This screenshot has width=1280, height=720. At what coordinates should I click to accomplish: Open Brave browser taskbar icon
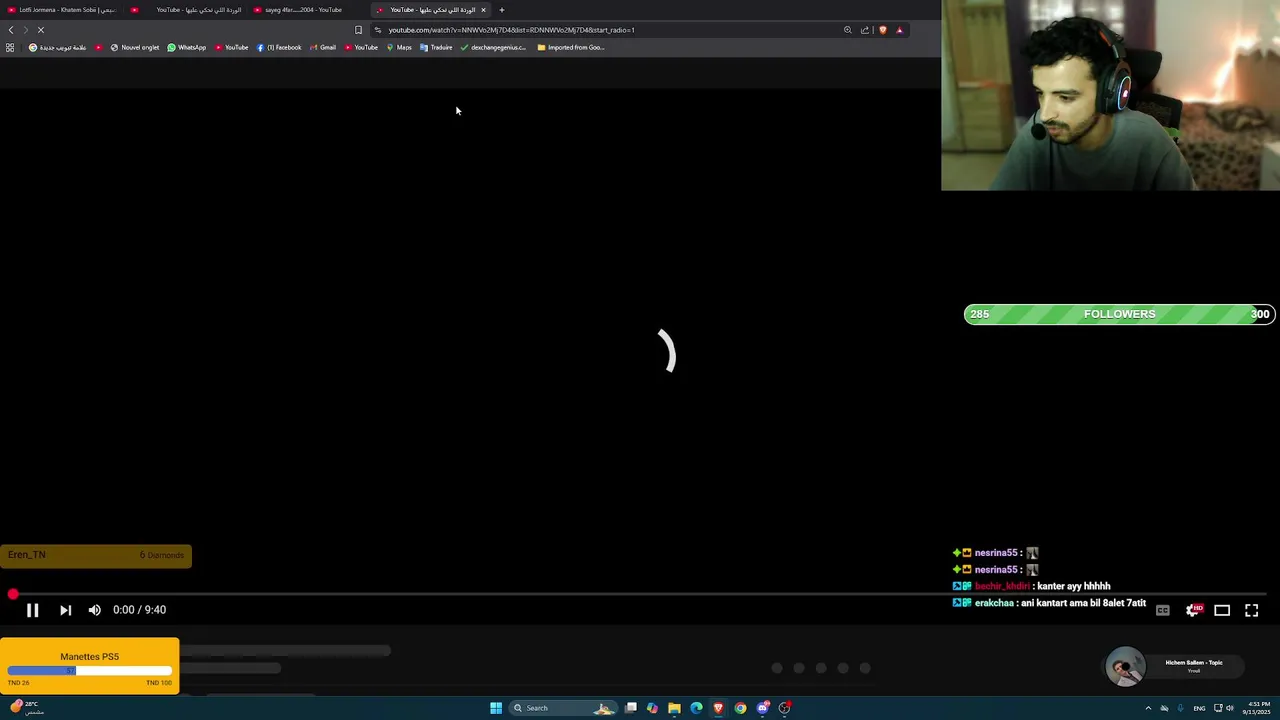pyautogui.click(x=718, y=708)
